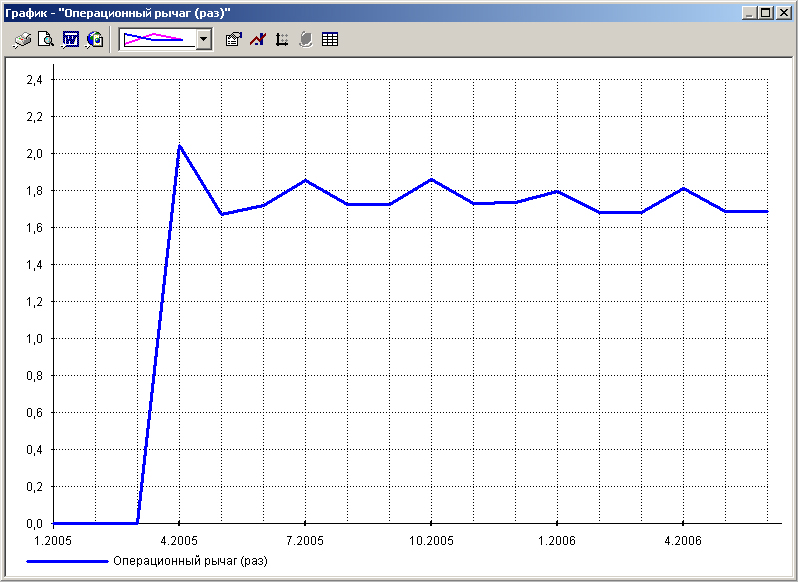Click the x-axis label '1.2005'
The width and height of the screenshot is (798, 582).
(55, 540)
